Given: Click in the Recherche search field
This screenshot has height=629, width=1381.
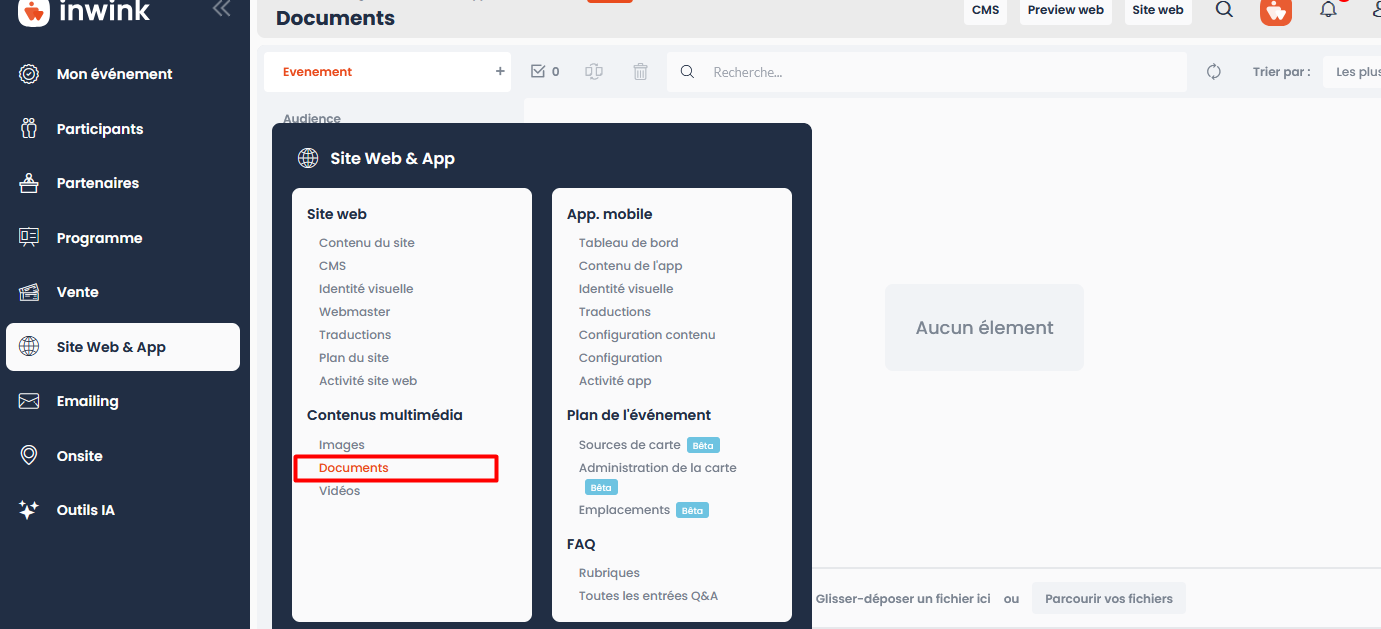Looking at the screenshot, I should point(940,72).
